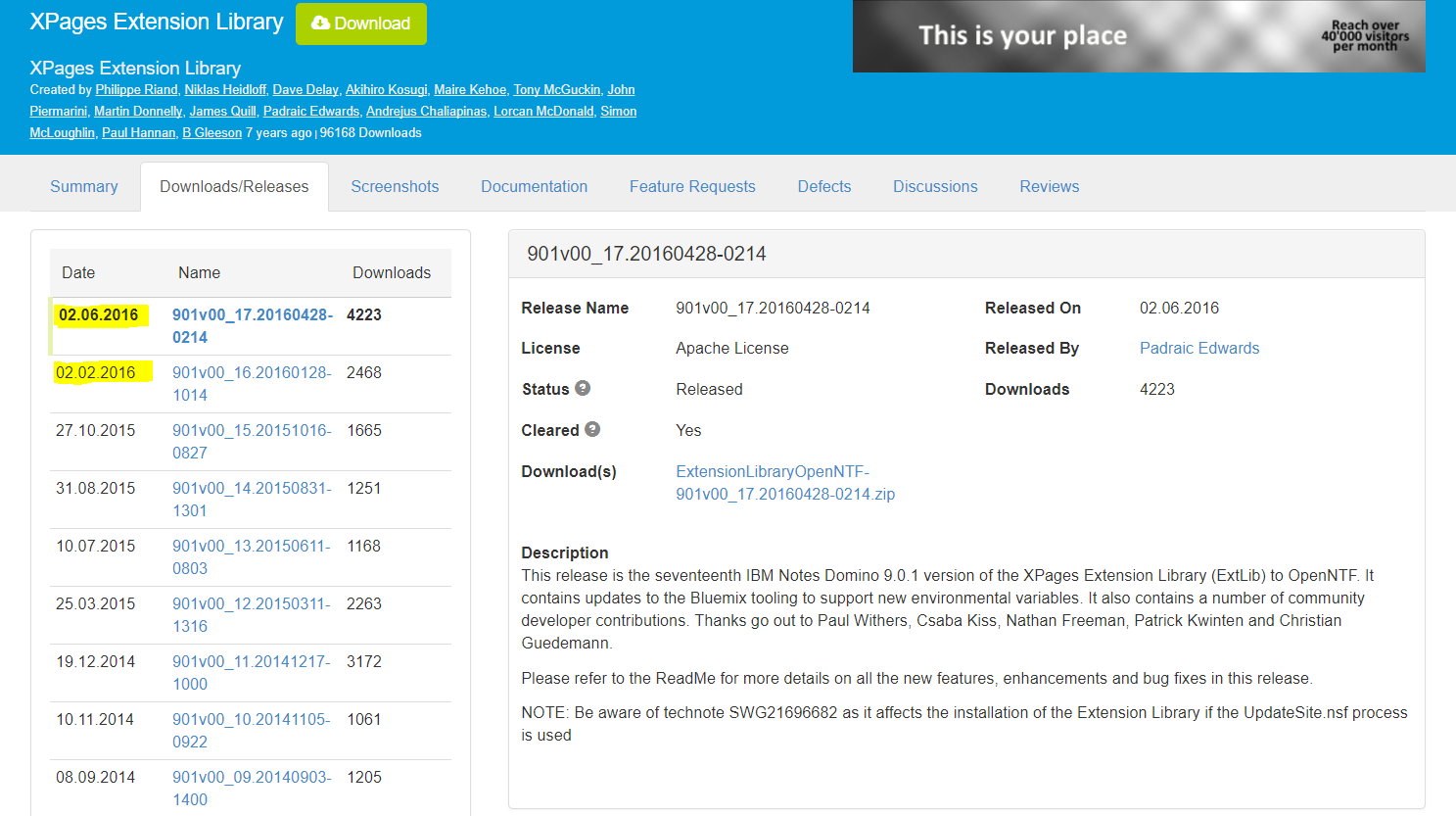Open release 901v00_13.20150611-0803
Screen dimensions: 1456x816
point(252,556)
